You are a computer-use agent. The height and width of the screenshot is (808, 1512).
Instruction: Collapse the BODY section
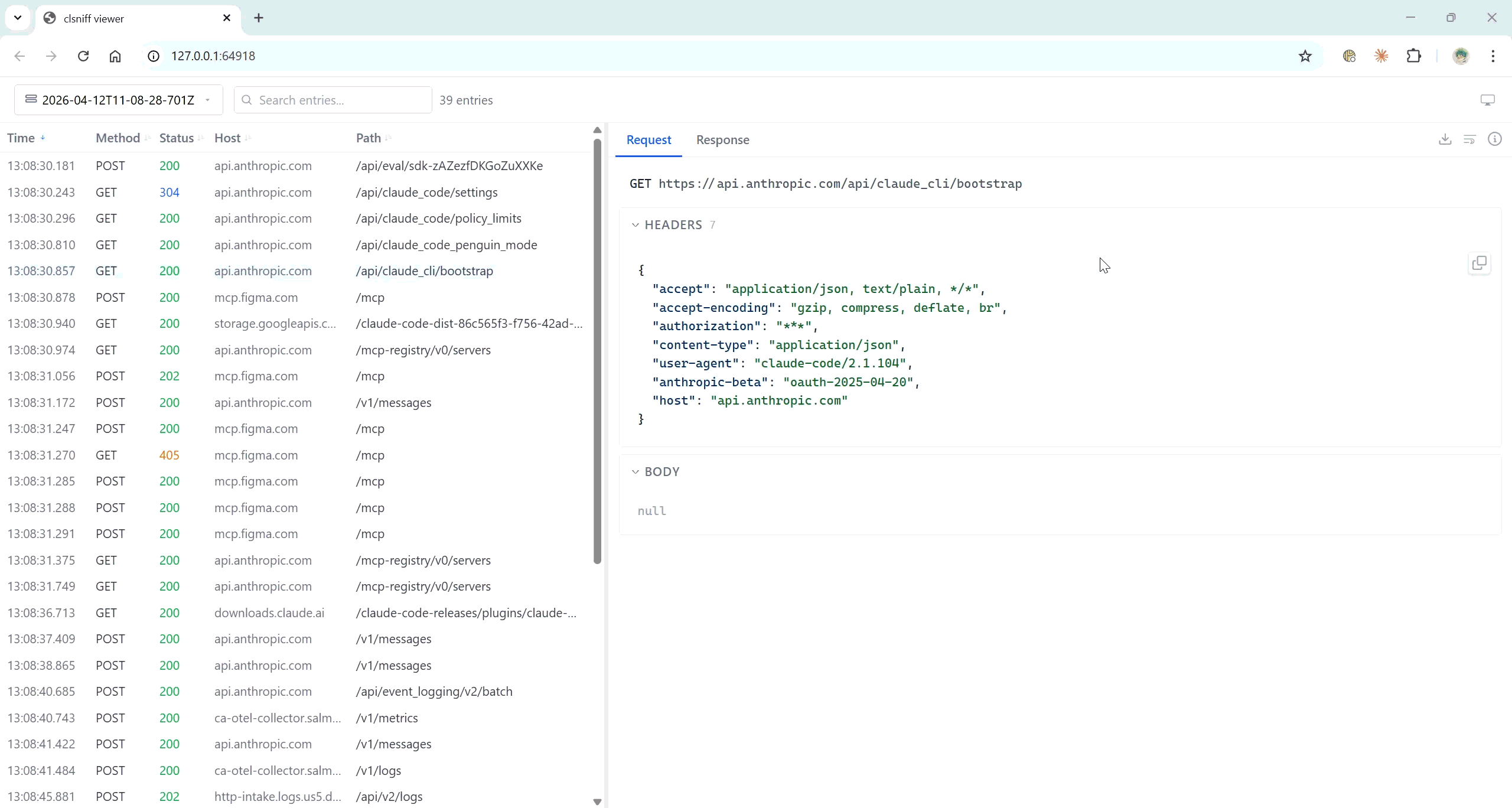[661, 472]
